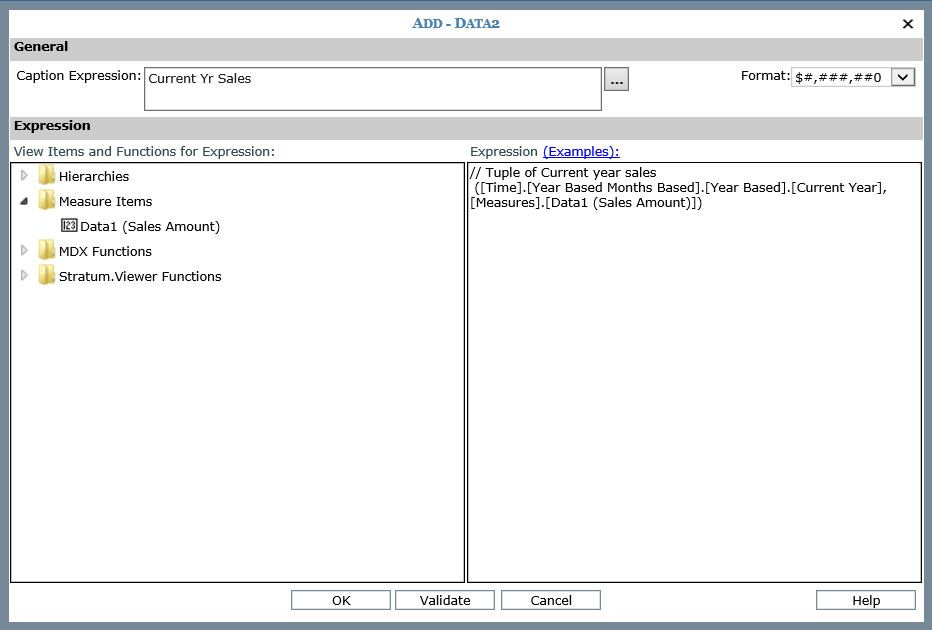Open the caption expression ellipsis editor
This screenshot has height=630, width=932.
616,80
